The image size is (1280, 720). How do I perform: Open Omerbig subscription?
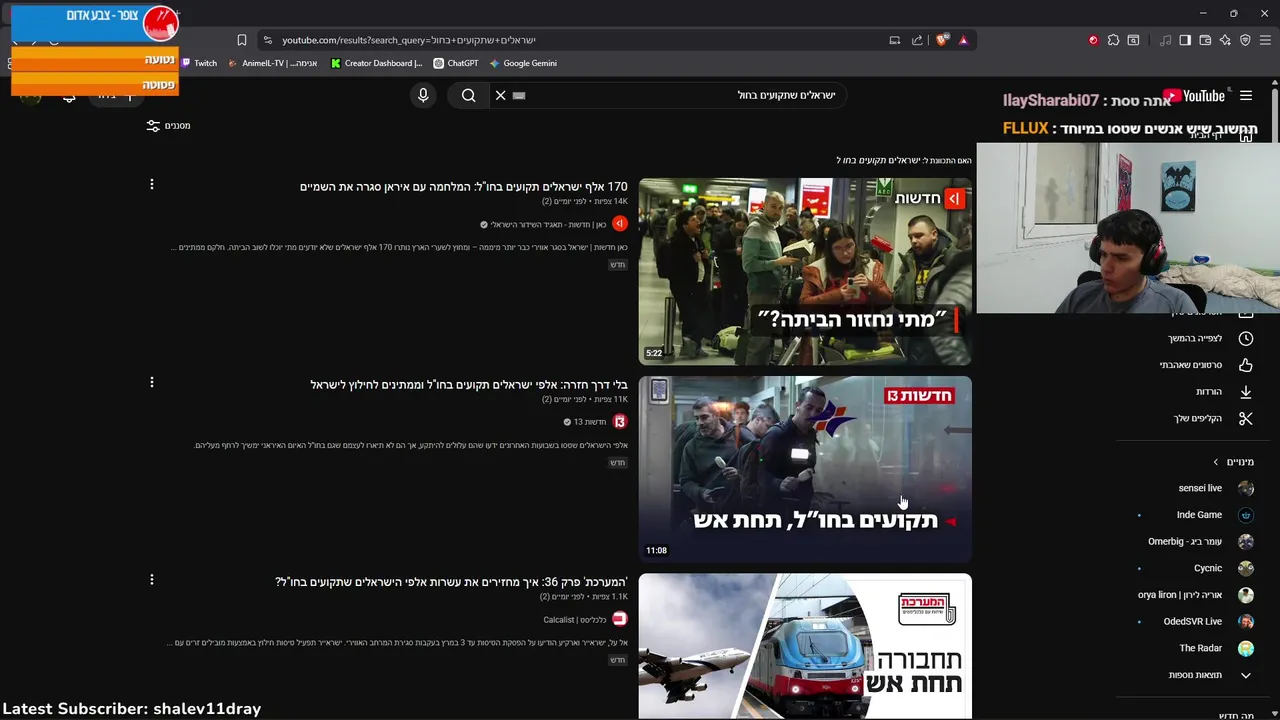pos(1200,542)
